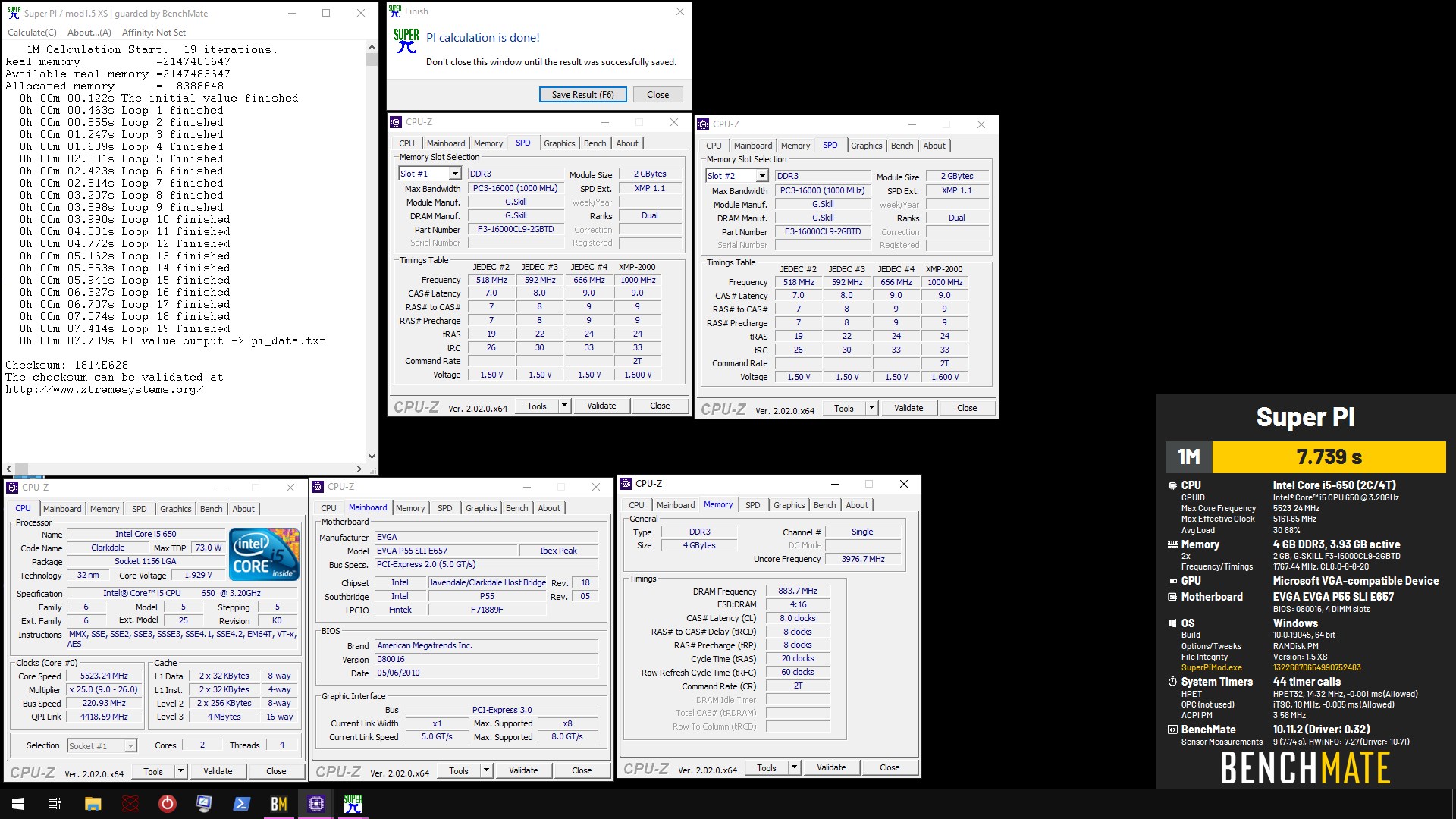
Task: Click the OS Windows icon in BenchMate panel
Action: [1172, 623]
